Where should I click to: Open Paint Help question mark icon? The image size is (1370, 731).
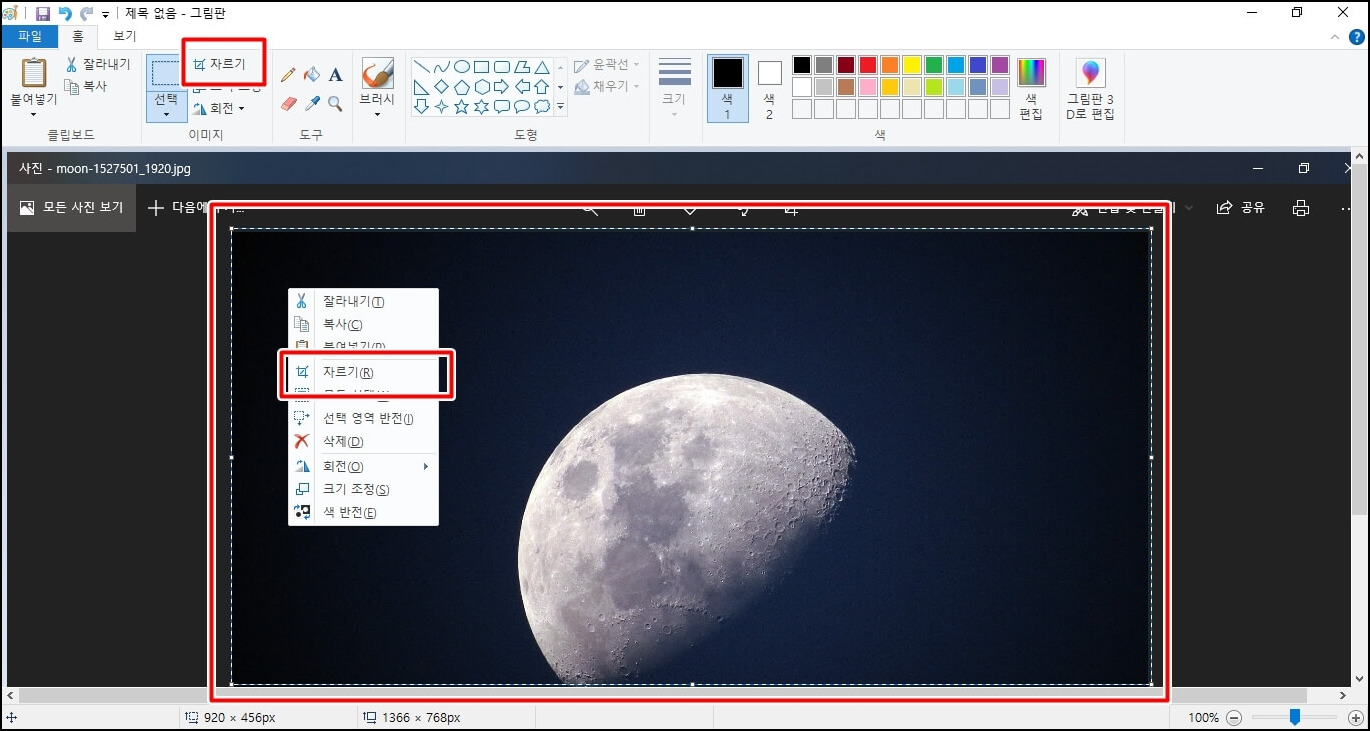click(1356, 37)
